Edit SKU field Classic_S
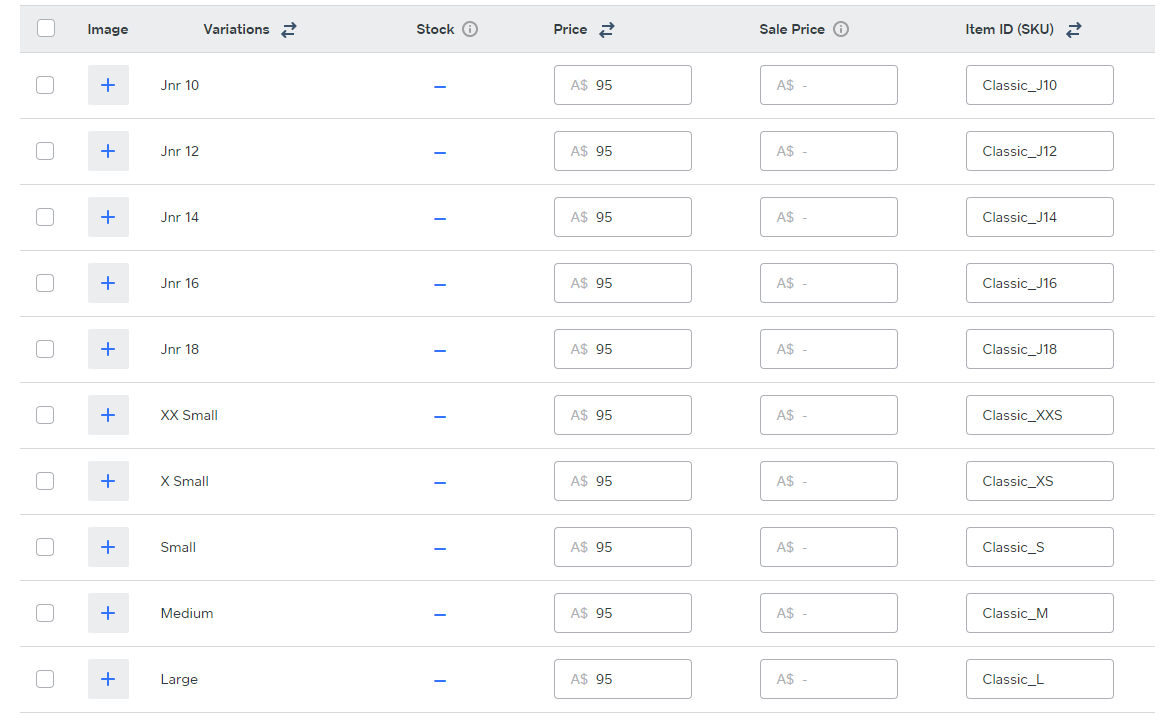The image size is (1167, 727). coord(1040,547)
